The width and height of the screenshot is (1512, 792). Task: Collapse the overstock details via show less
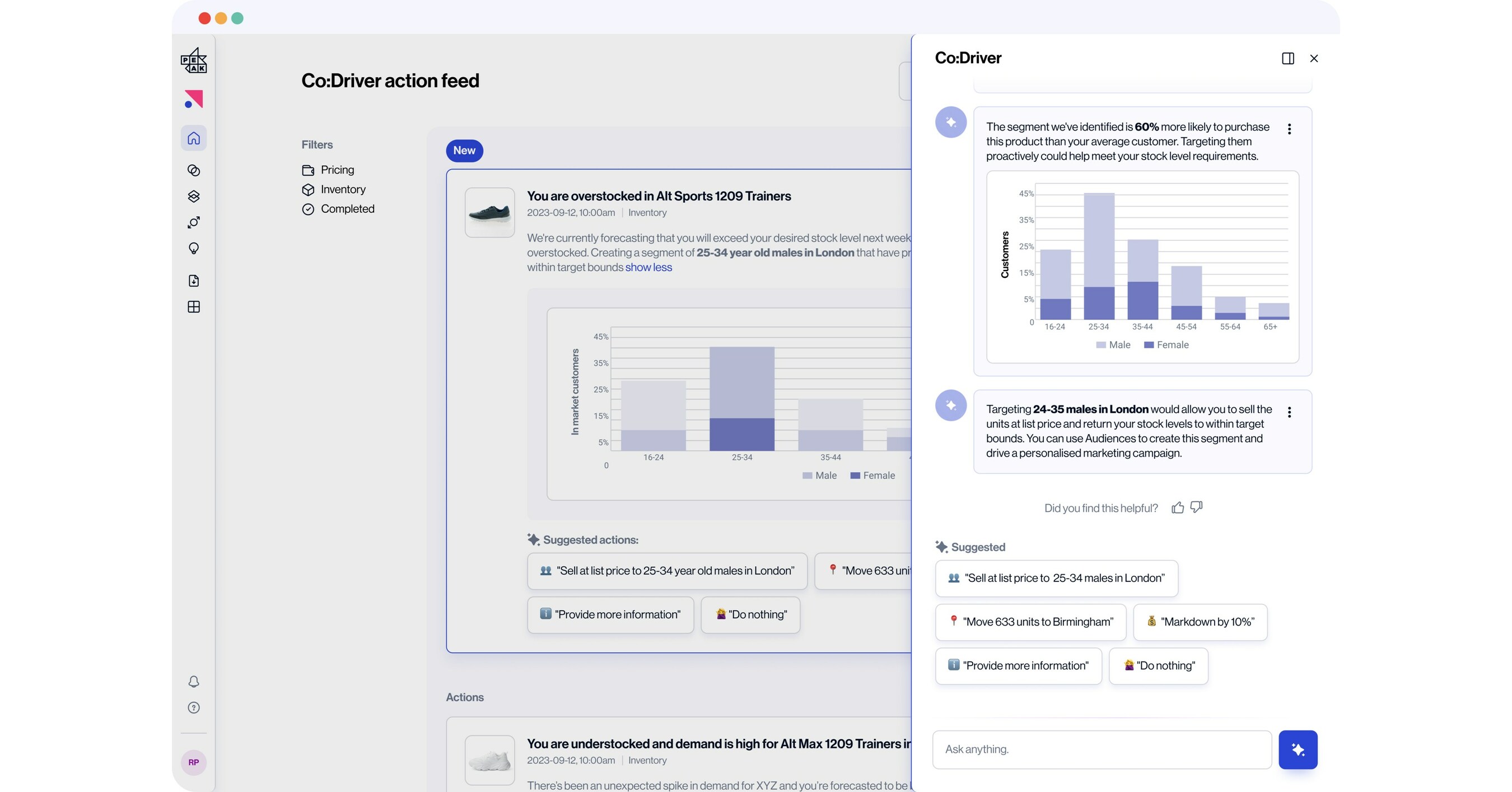pyautogui.click(x=648, y=267)
